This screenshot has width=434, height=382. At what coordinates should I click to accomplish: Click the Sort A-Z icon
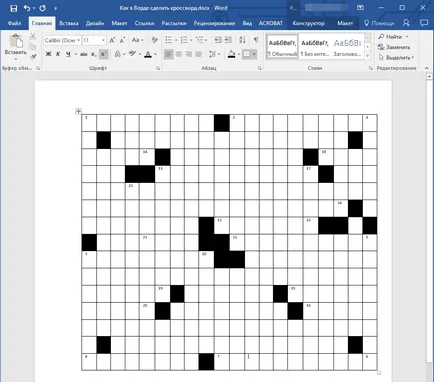click(x=242, y=40)
